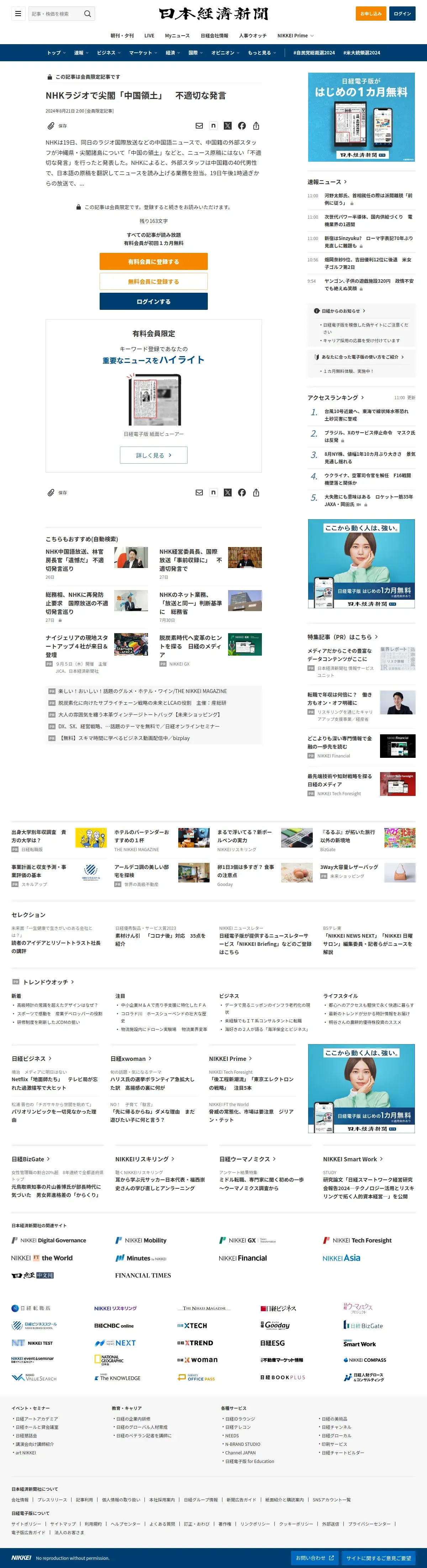Click the search magnifier icon
This screenshot has height=1568, width=427.
click(88, 14)
